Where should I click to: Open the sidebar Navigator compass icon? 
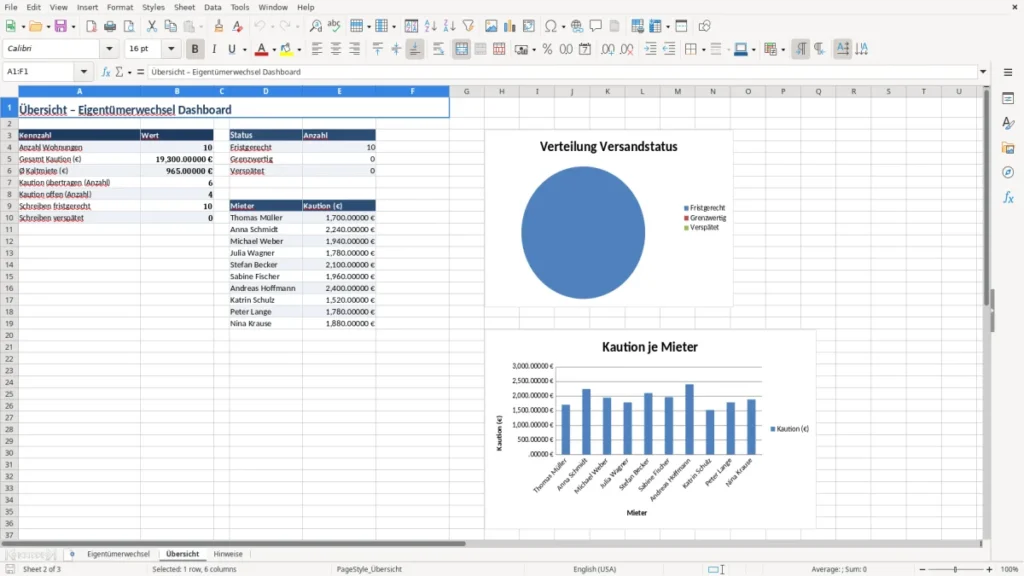tap(1008, 172)
